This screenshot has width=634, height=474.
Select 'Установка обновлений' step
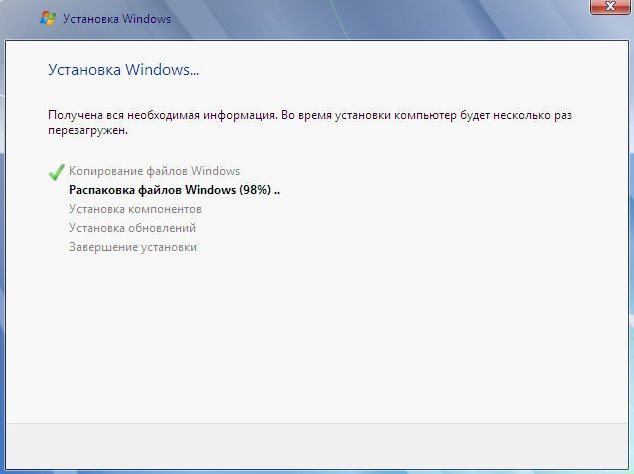tap(132, 228)
